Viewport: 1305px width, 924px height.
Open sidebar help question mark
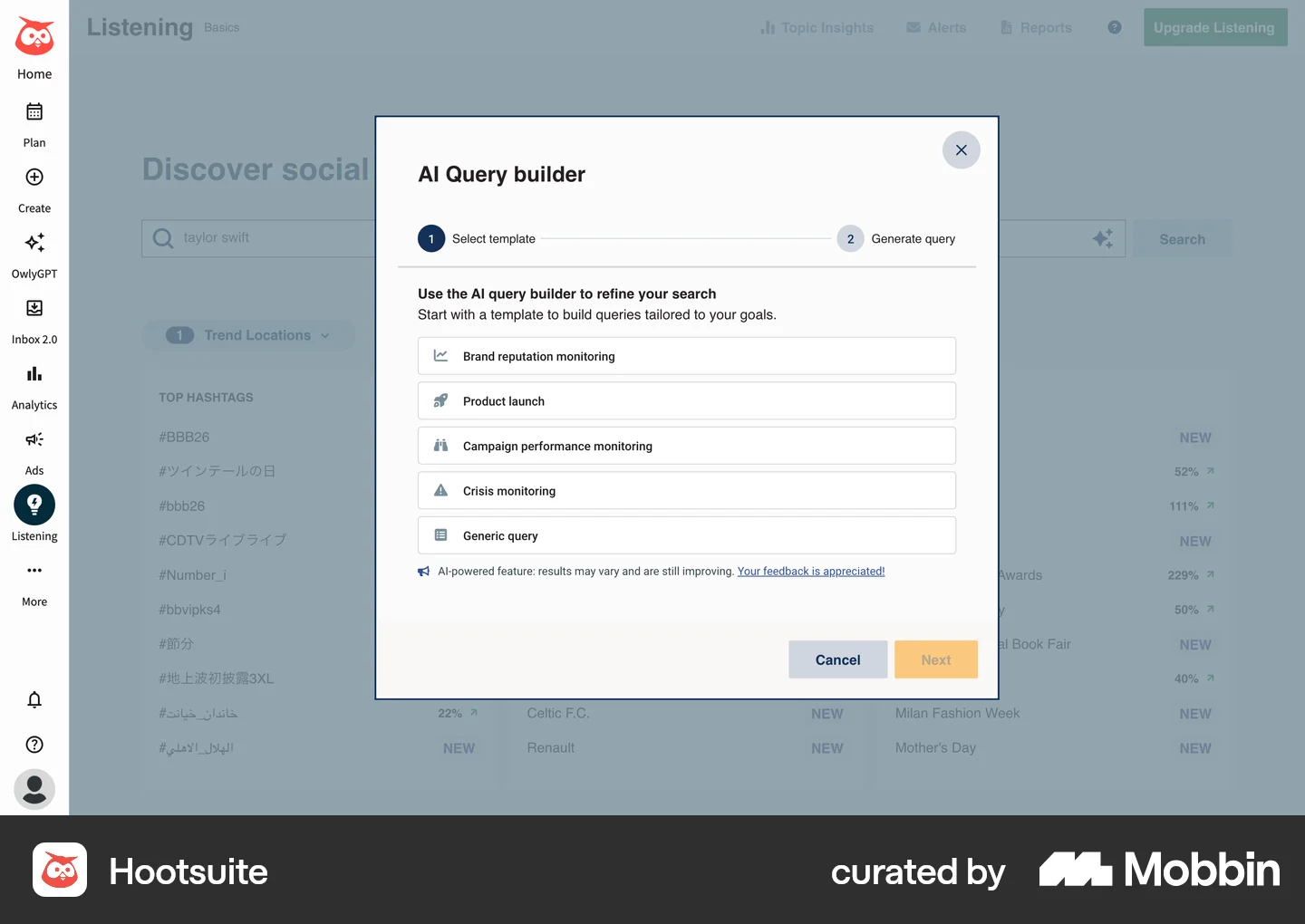tap(34, 745)
